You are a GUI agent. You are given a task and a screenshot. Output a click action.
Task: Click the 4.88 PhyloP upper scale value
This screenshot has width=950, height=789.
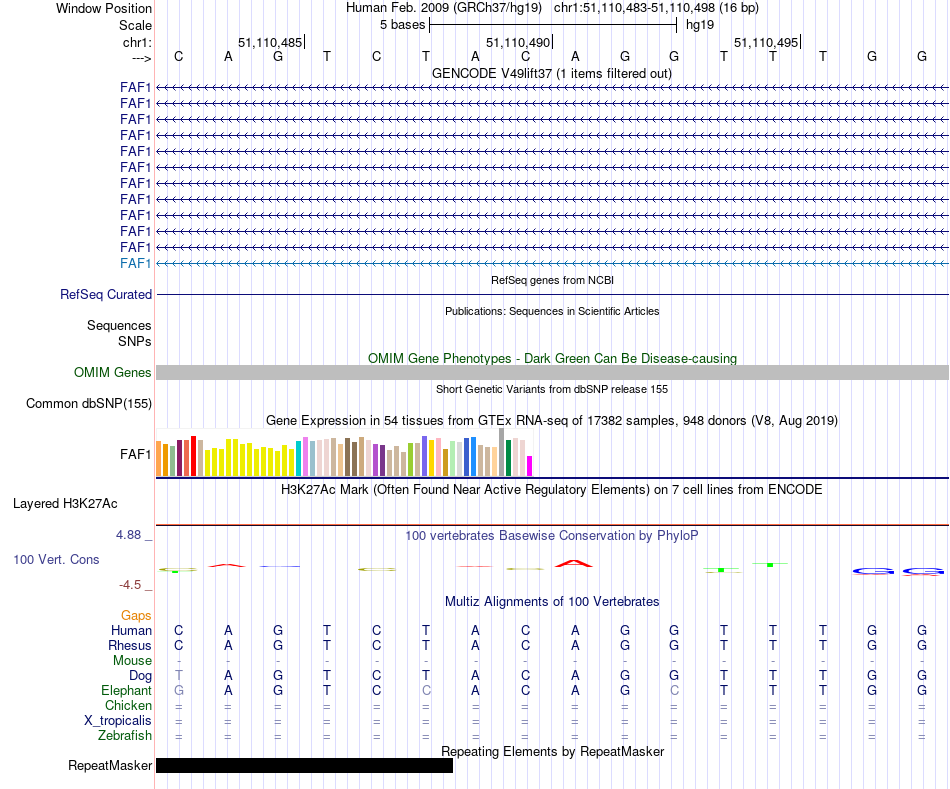[128, 535]
